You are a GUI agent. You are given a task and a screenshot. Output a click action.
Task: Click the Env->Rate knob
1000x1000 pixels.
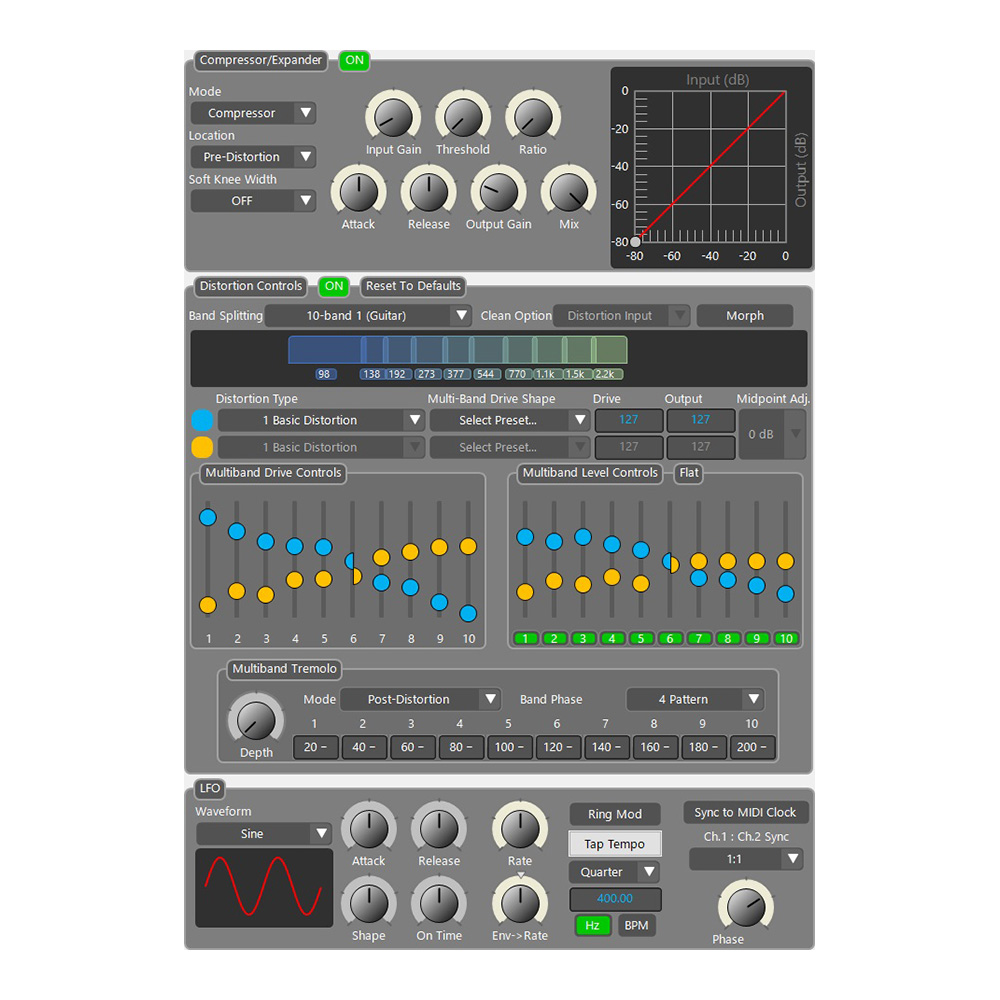click(x=520, y=903)
